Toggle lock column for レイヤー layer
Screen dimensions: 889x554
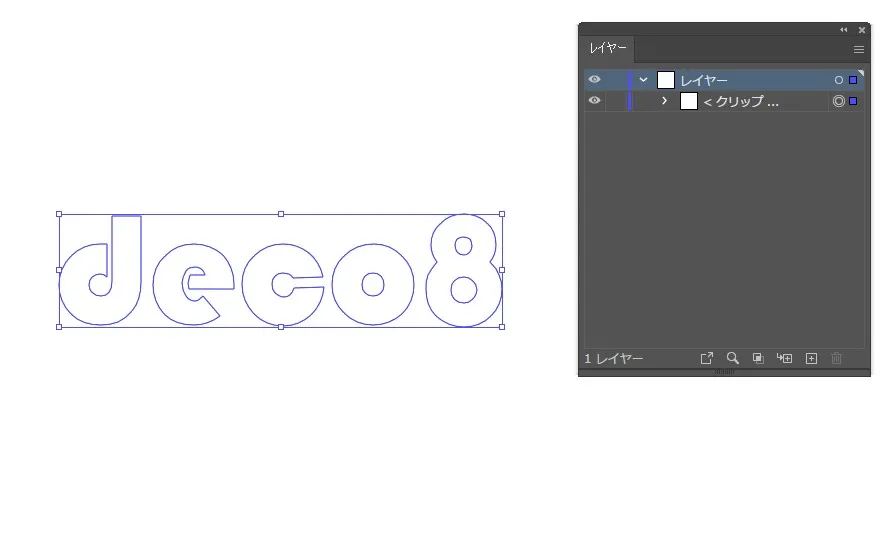coord(616,80)
